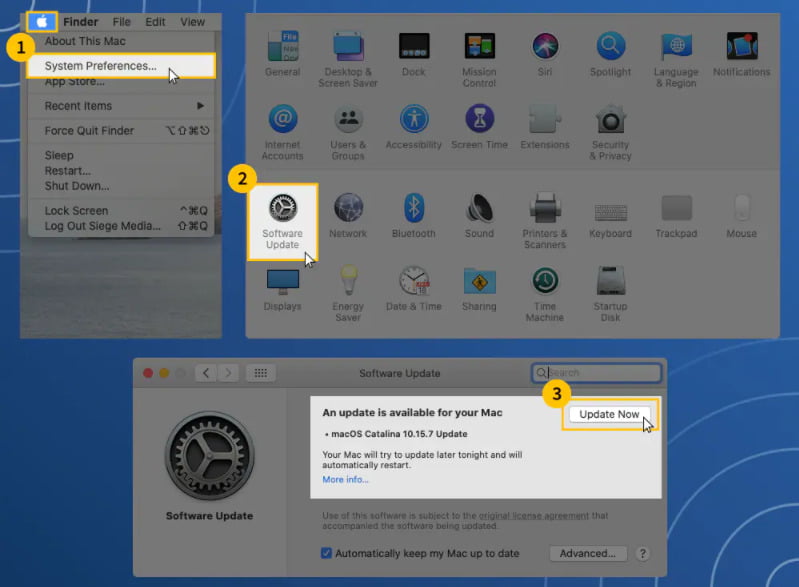Screen dimensions: 799x587
Task: Select Sleep in Apple menu
Action: coord(59,155)
